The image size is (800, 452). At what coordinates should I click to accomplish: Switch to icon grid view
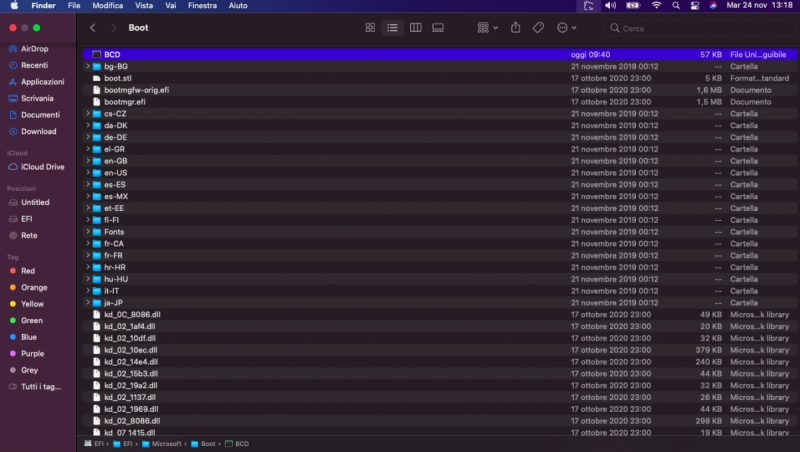pyautogui.click(x=371, y=28)
